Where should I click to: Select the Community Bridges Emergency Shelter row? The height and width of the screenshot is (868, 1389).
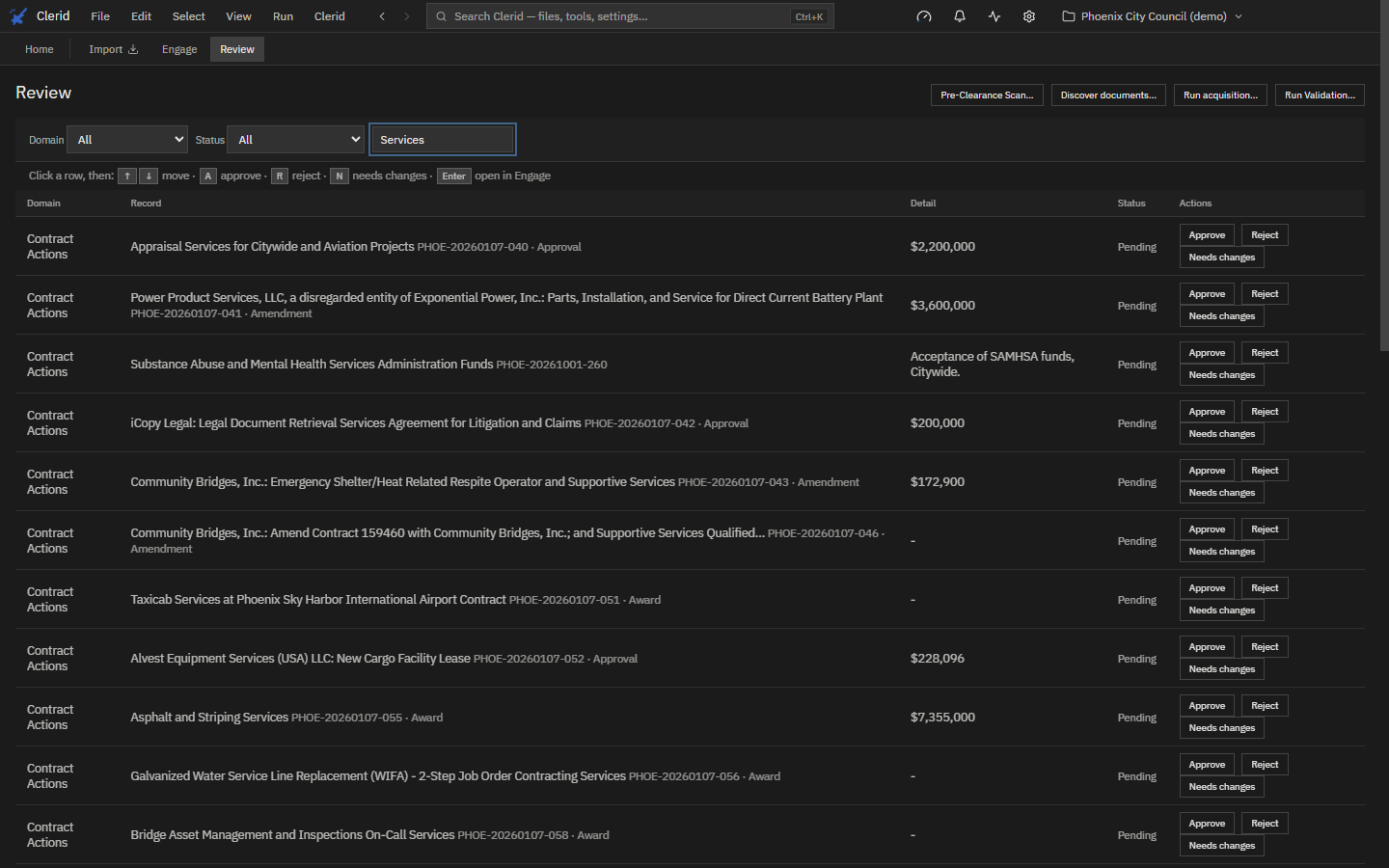(690, 482)
